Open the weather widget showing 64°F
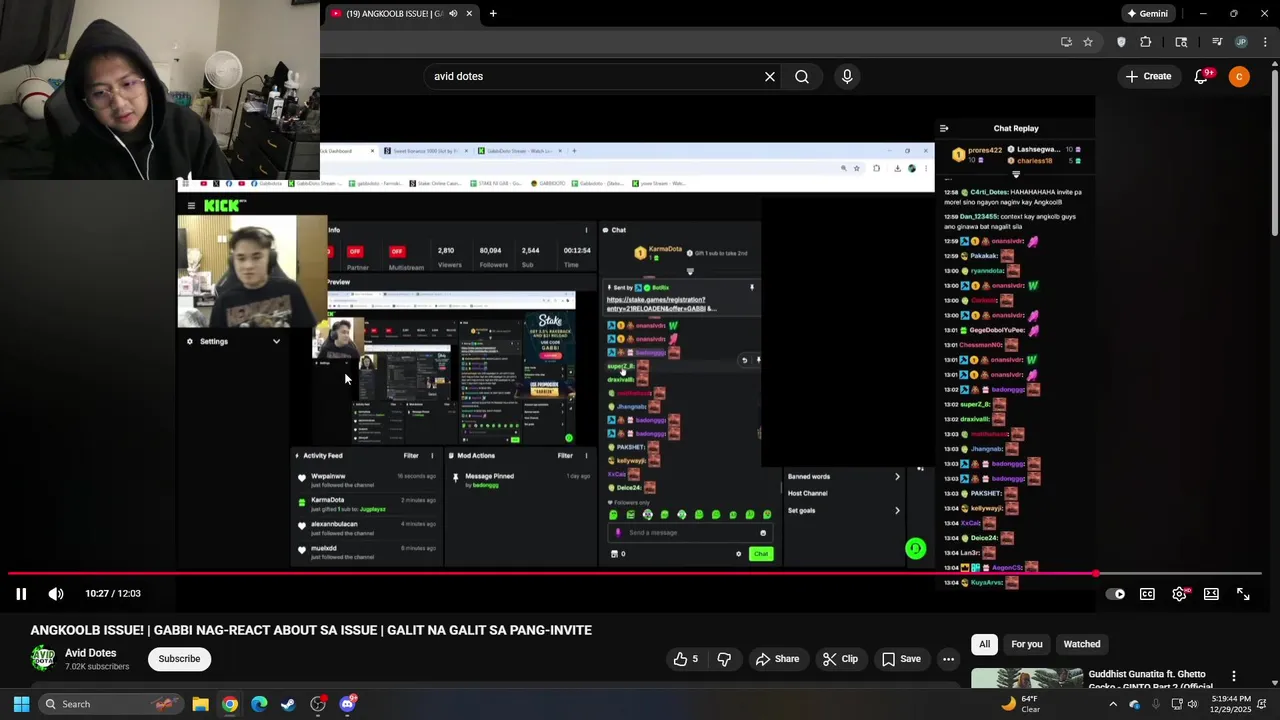 1020,704
